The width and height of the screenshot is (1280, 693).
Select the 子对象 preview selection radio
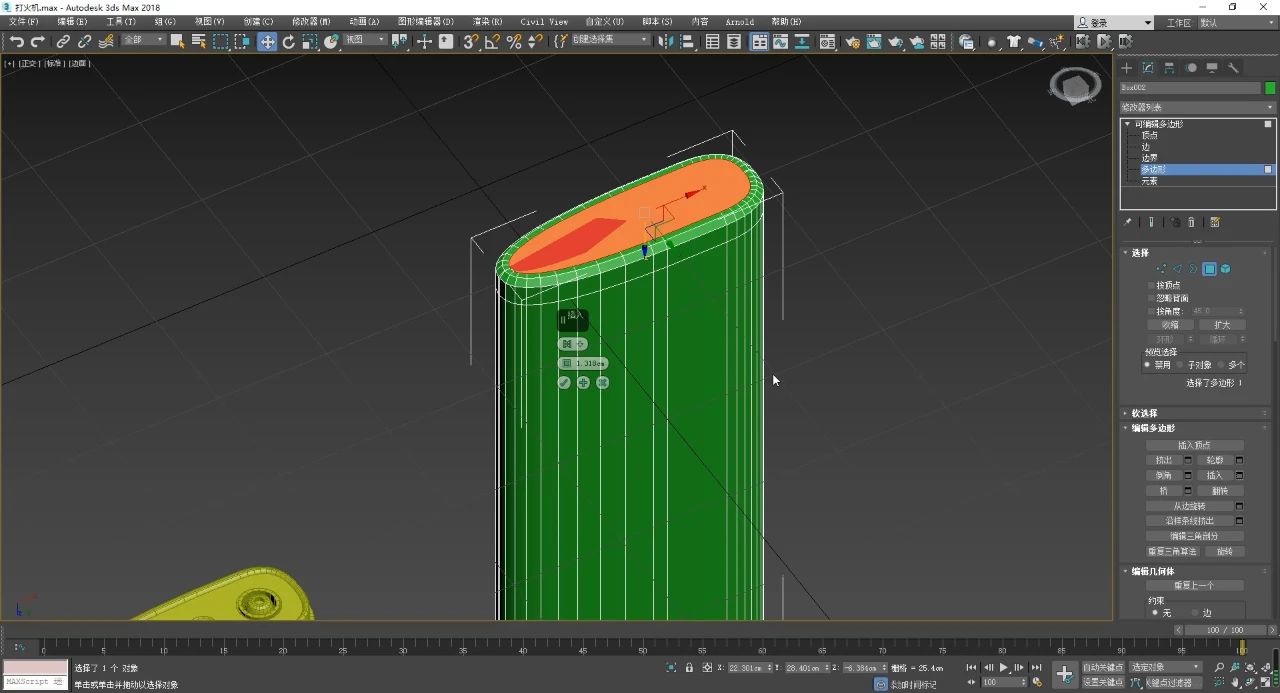[x=1181, y=365]
